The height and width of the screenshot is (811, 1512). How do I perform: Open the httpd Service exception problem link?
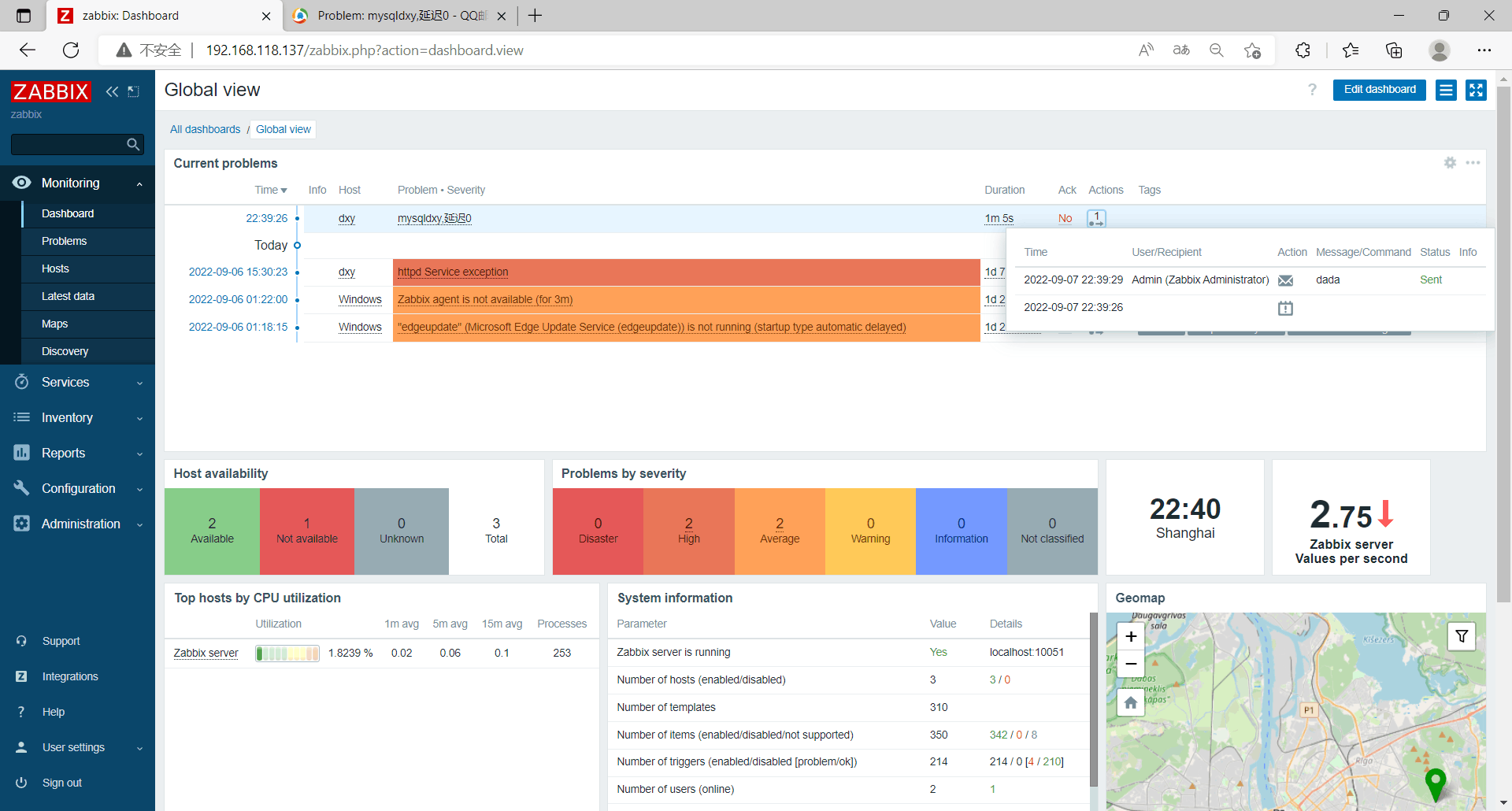coord(453,272)
